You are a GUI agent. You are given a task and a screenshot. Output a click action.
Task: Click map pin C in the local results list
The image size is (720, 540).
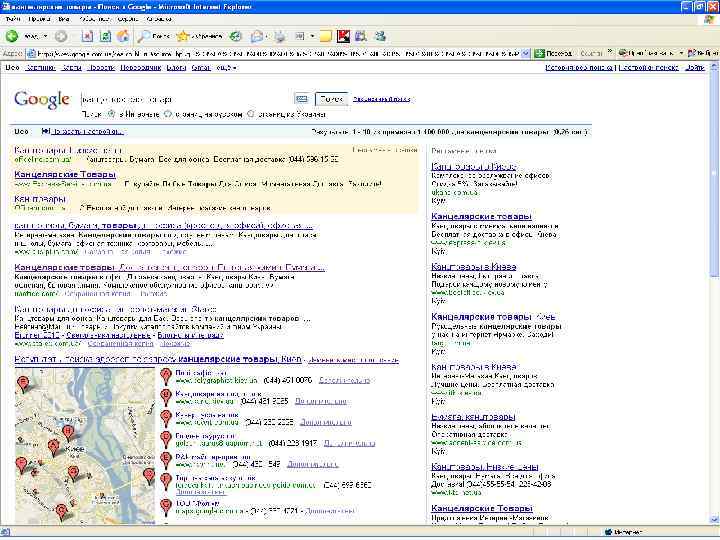(166, 418)
